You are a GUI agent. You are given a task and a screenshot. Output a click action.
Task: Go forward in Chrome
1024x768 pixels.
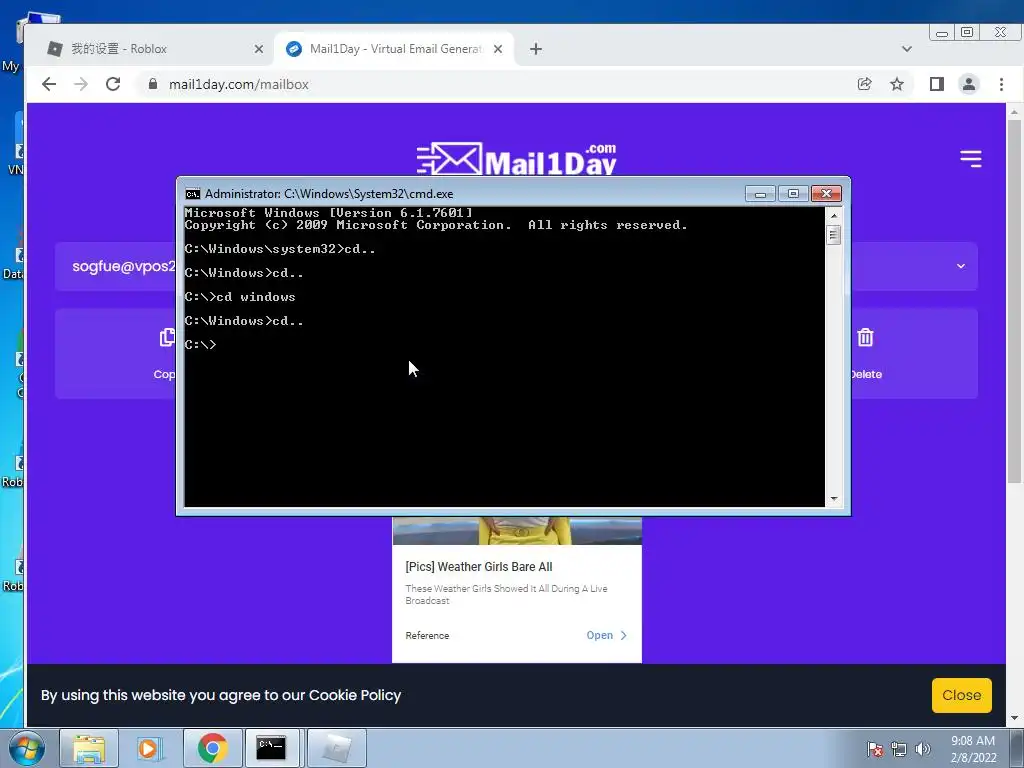click(x=81, y=84)
